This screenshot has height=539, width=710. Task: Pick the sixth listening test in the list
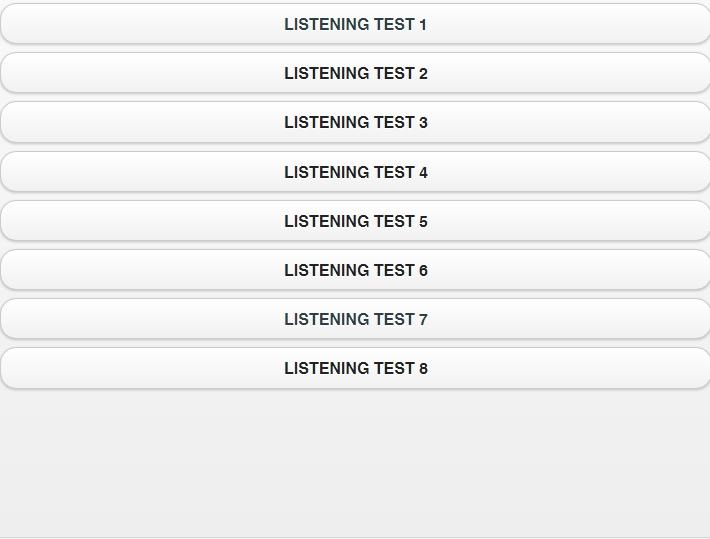pos(355,270)
